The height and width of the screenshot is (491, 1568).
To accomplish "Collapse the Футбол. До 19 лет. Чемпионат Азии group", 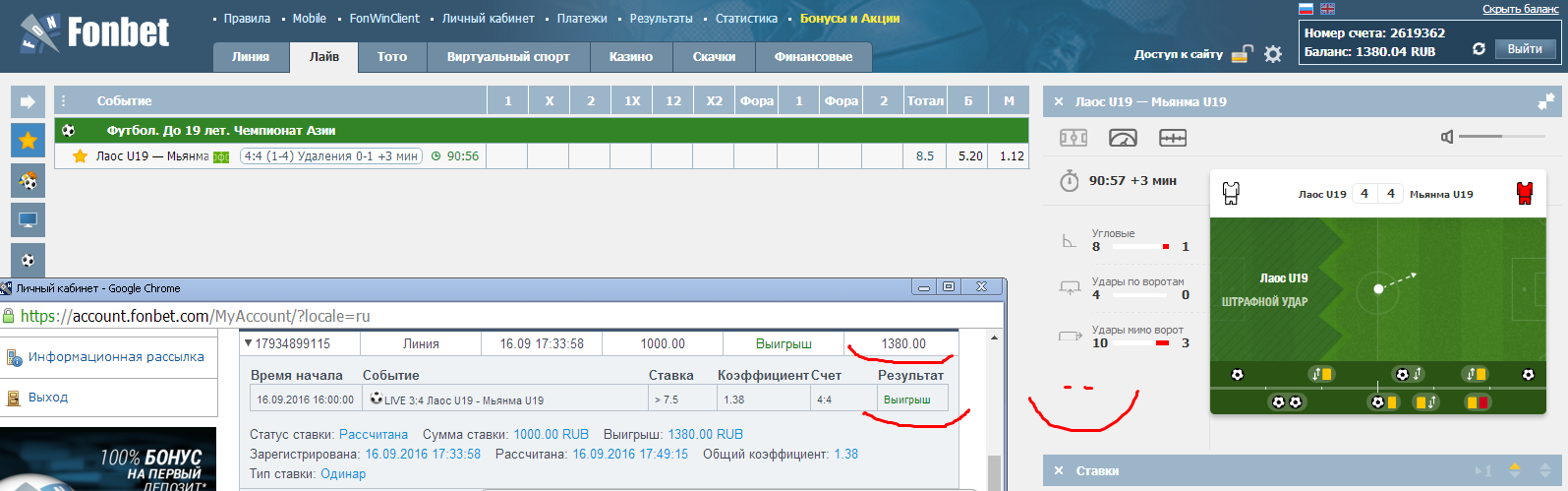I will [542, 130].
